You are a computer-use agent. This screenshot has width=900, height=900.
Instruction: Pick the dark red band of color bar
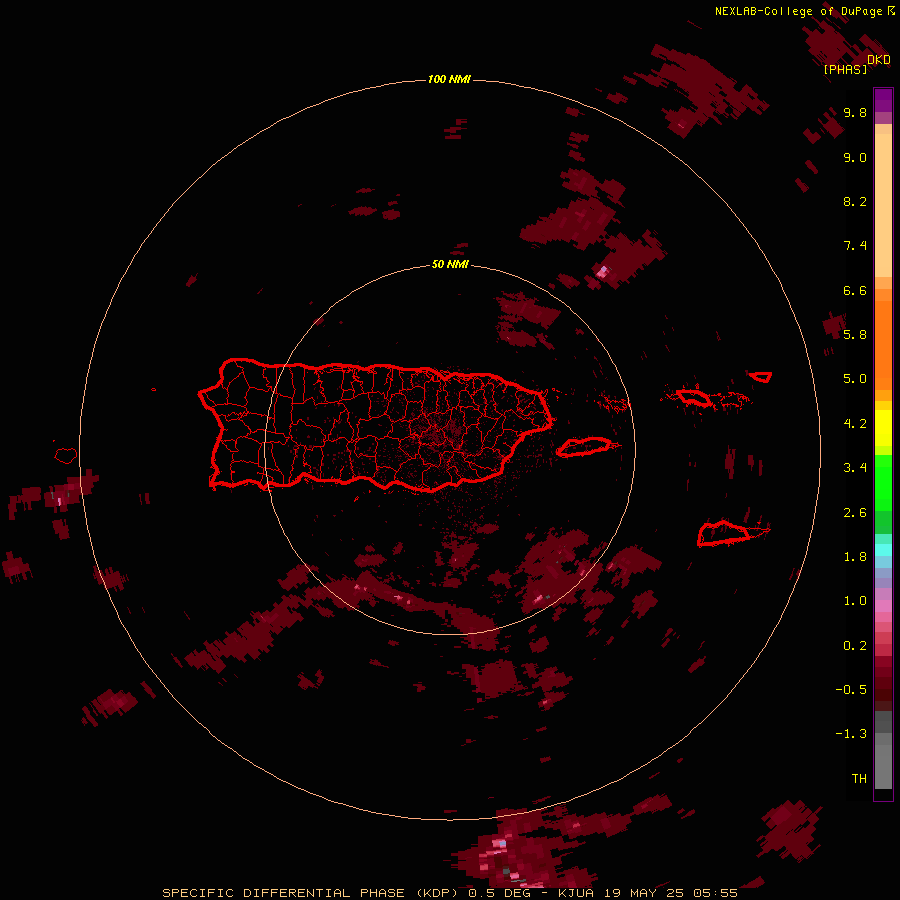(x=883, y=683)
